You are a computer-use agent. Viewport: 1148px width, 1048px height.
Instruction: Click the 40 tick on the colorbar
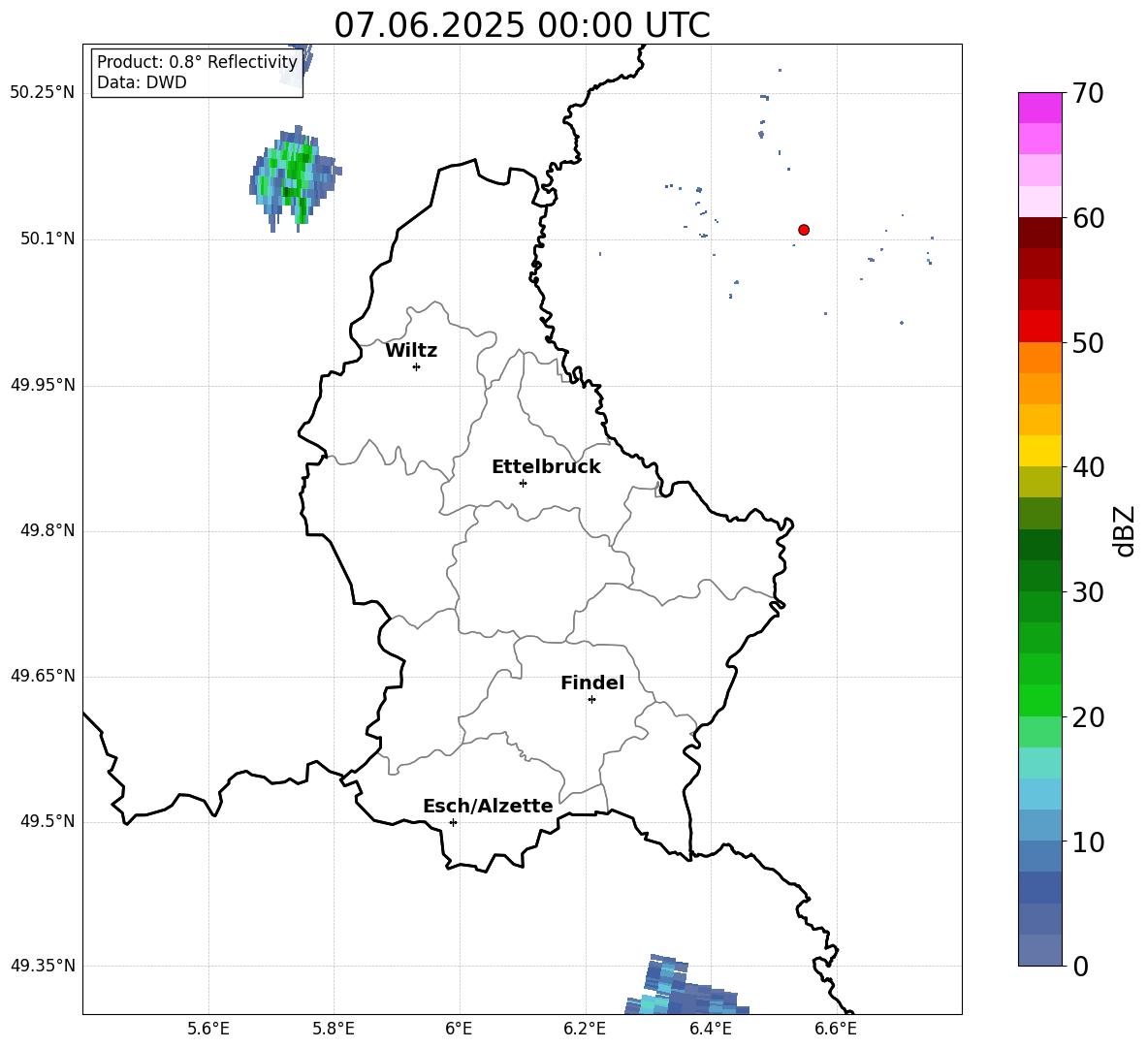1088,467
